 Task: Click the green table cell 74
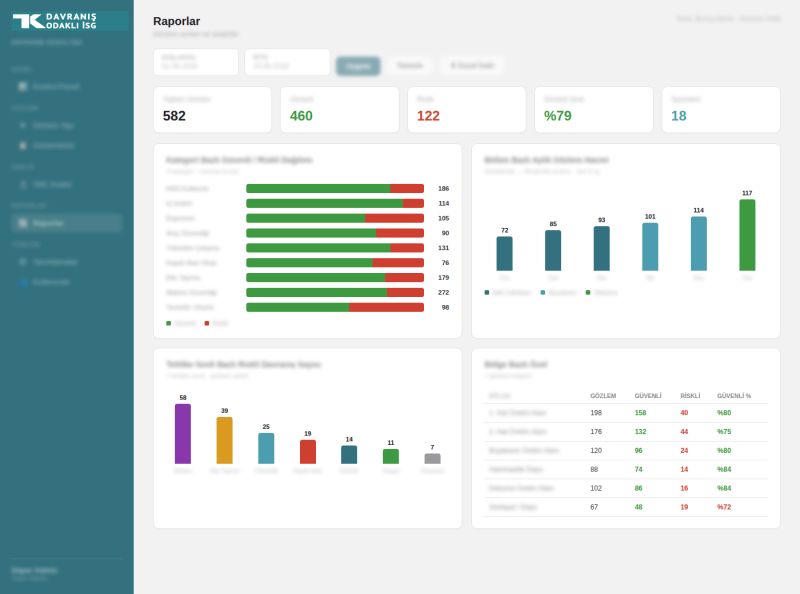point(639,469)
